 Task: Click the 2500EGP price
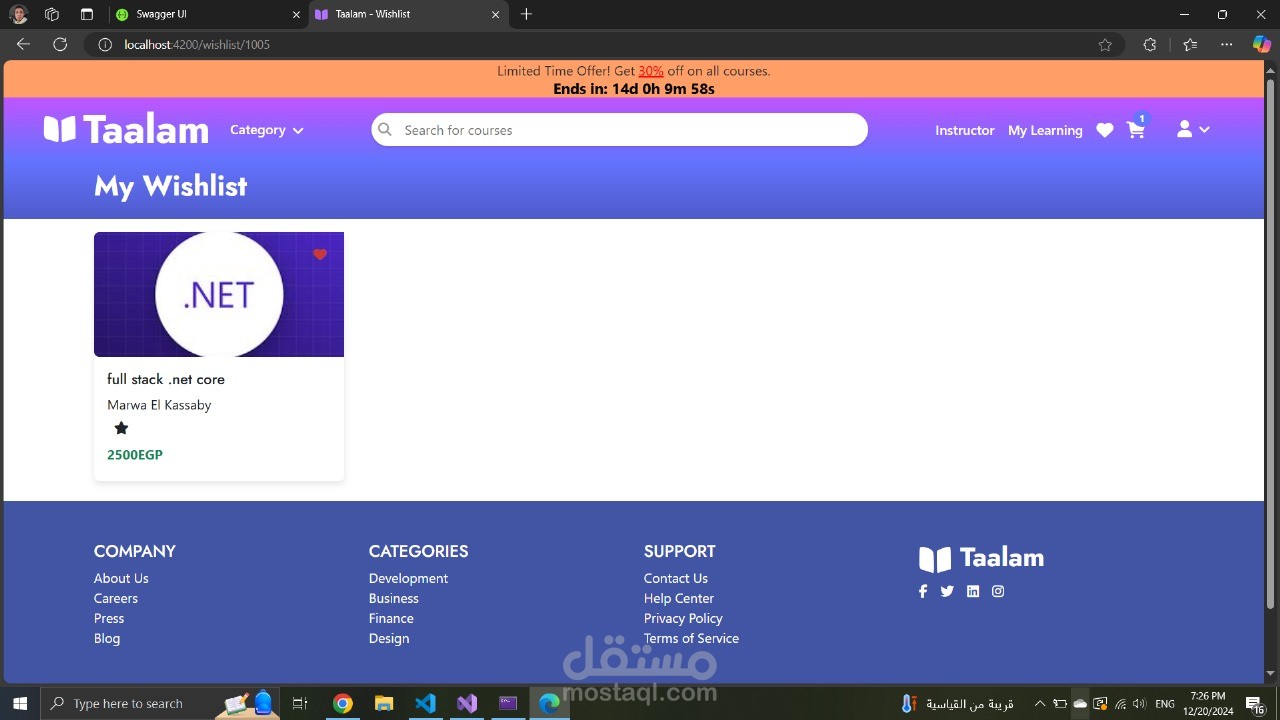click(x=135, y=455)
